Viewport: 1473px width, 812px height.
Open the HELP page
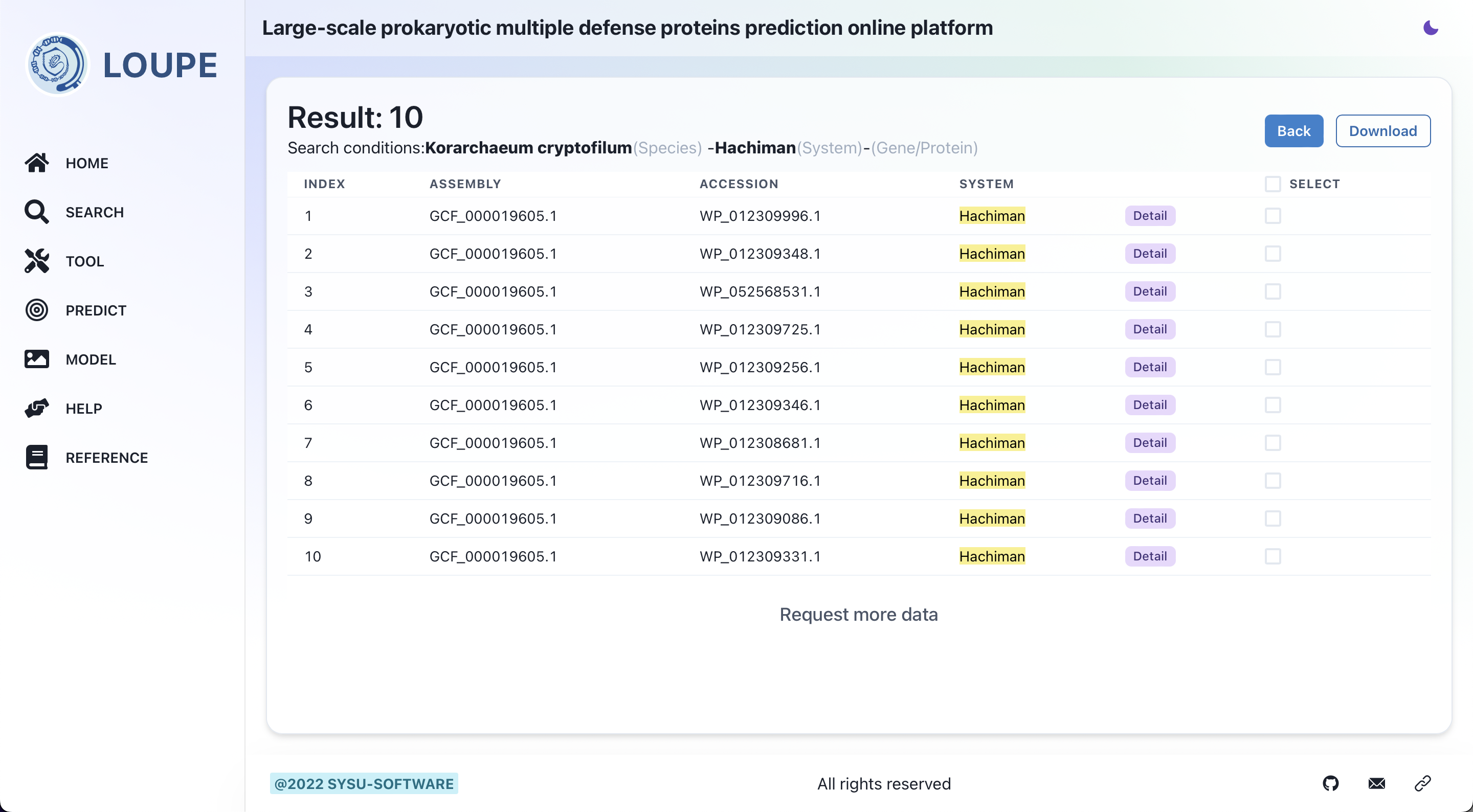[x=84, y=408]
